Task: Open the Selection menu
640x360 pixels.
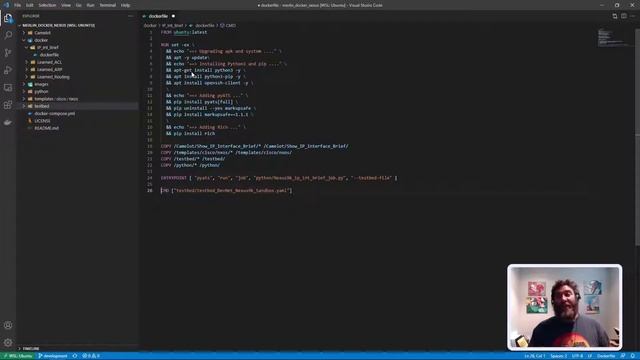Action: tap(47, 5)
